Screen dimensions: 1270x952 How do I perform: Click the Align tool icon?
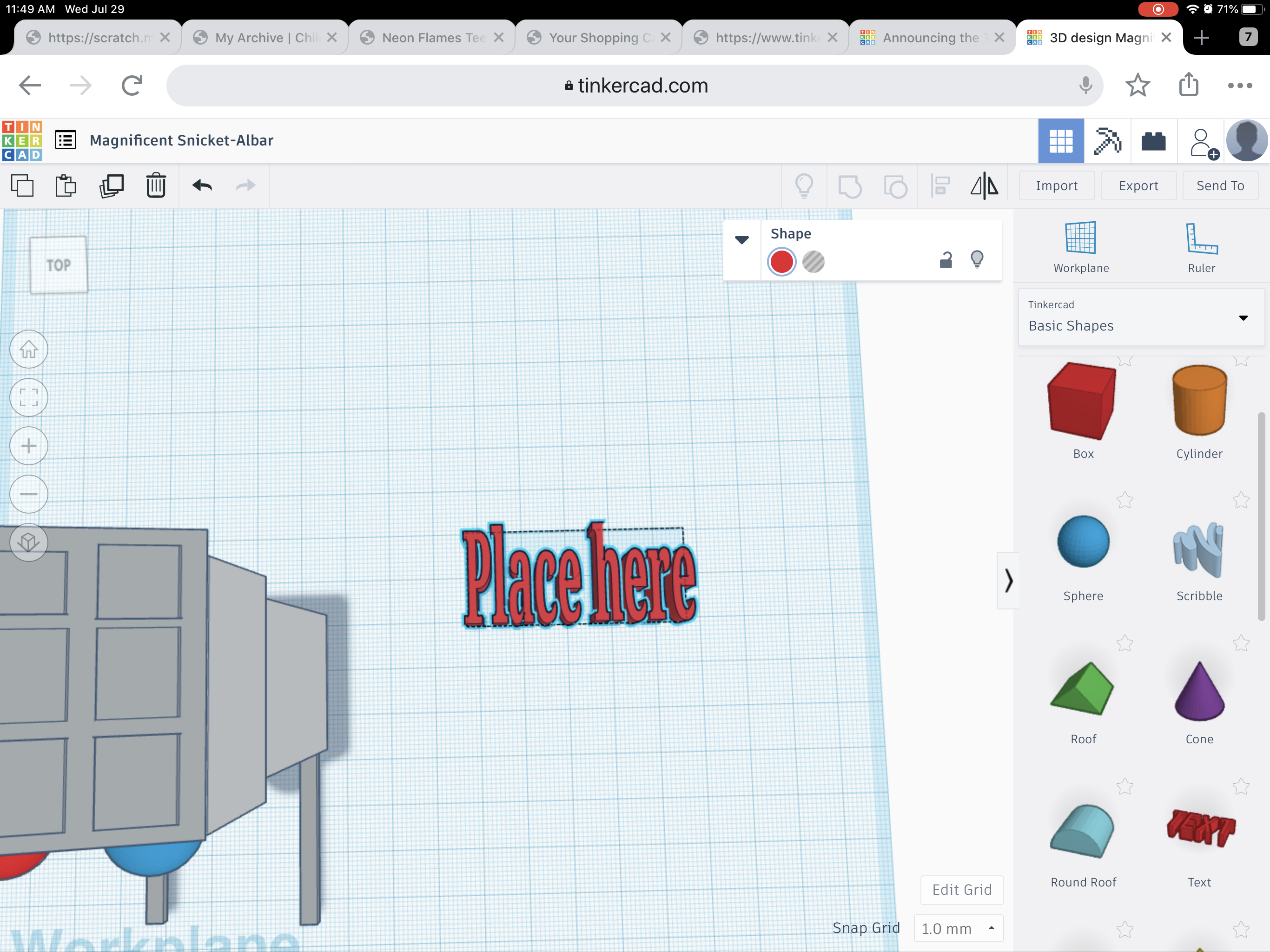940,186
